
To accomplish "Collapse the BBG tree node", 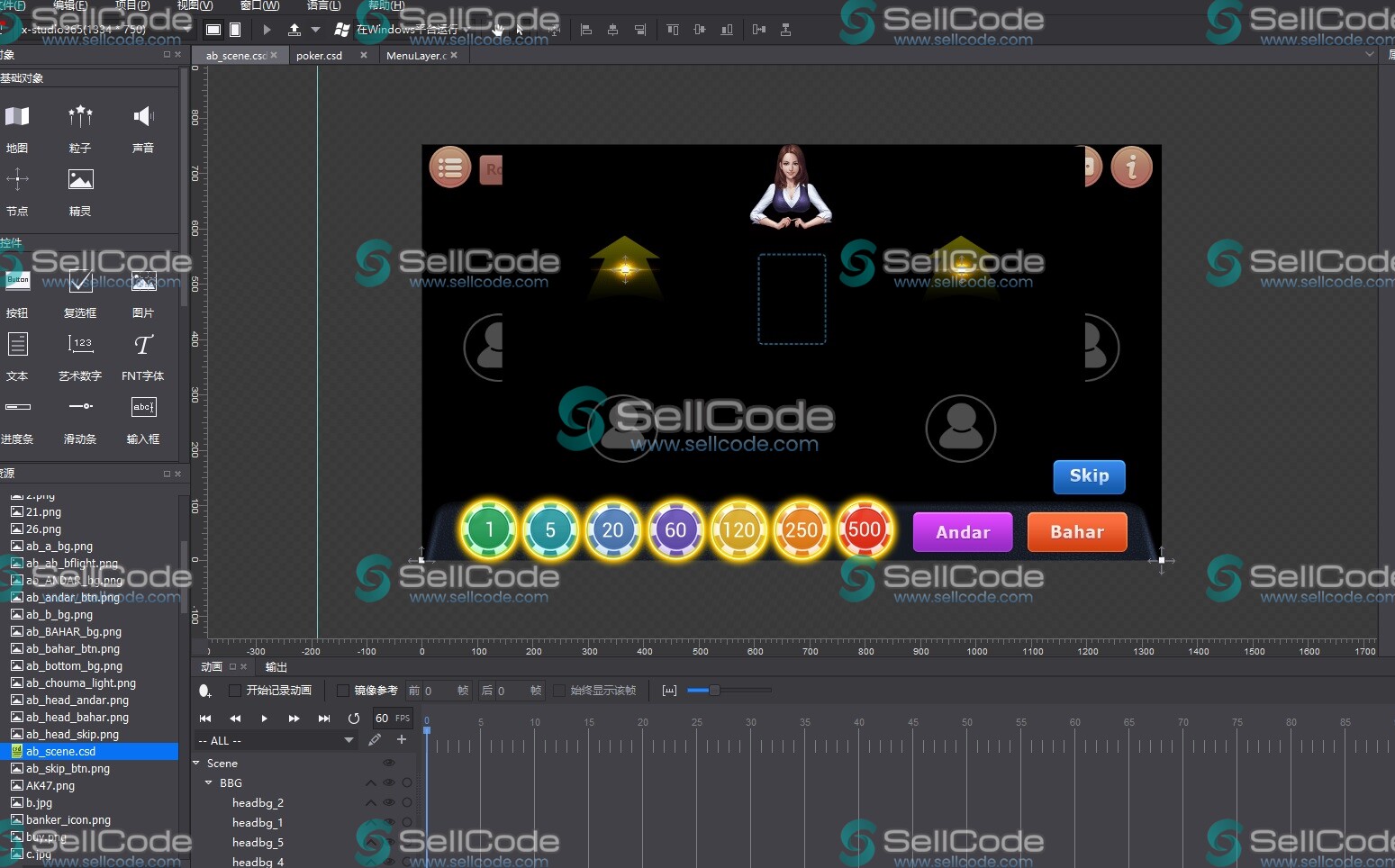I will (209, 783).
